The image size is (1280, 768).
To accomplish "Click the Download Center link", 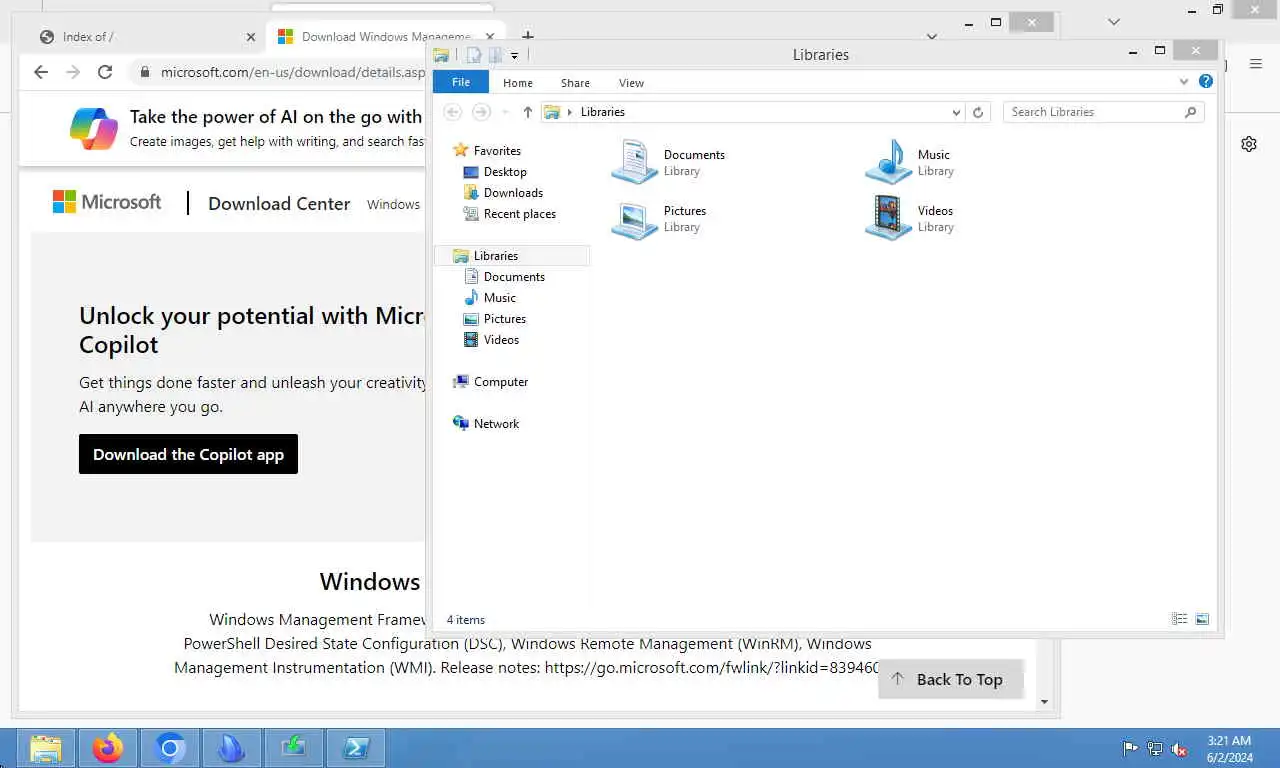I will (279, 203).
